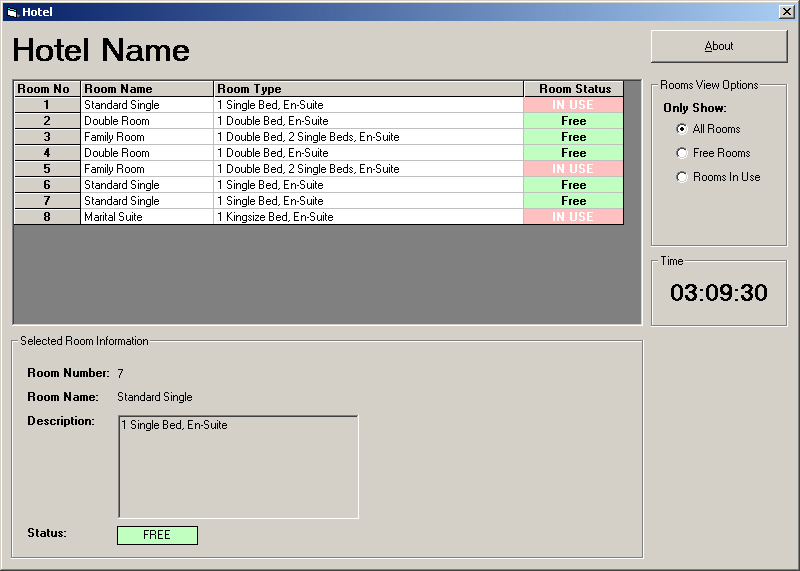
Task: Show only Free Rooms
Action: click(682, 153)
